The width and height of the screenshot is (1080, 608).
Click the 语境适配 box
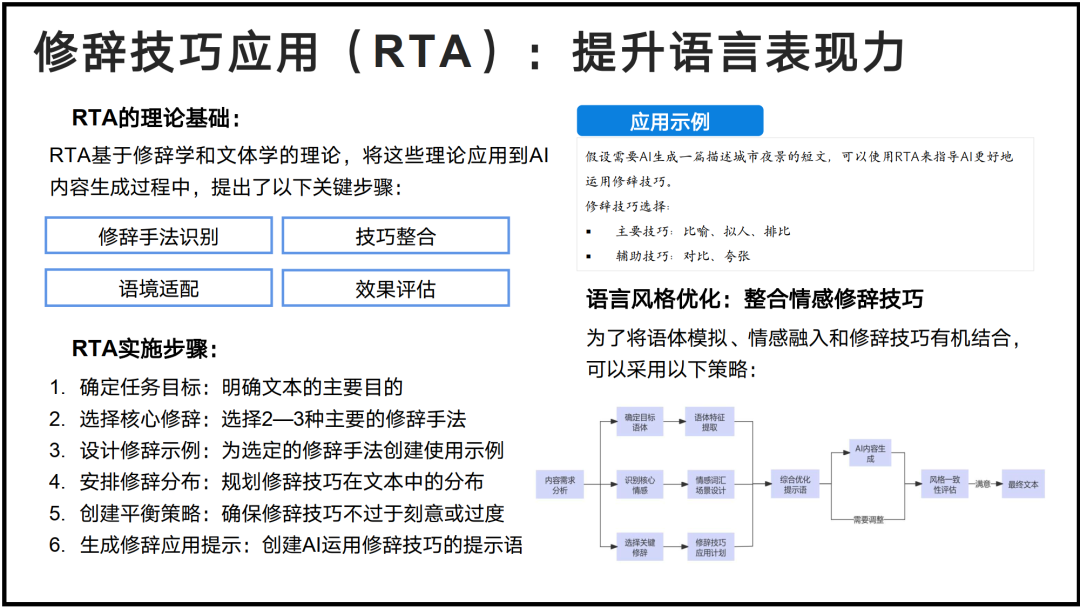(158, 289)
